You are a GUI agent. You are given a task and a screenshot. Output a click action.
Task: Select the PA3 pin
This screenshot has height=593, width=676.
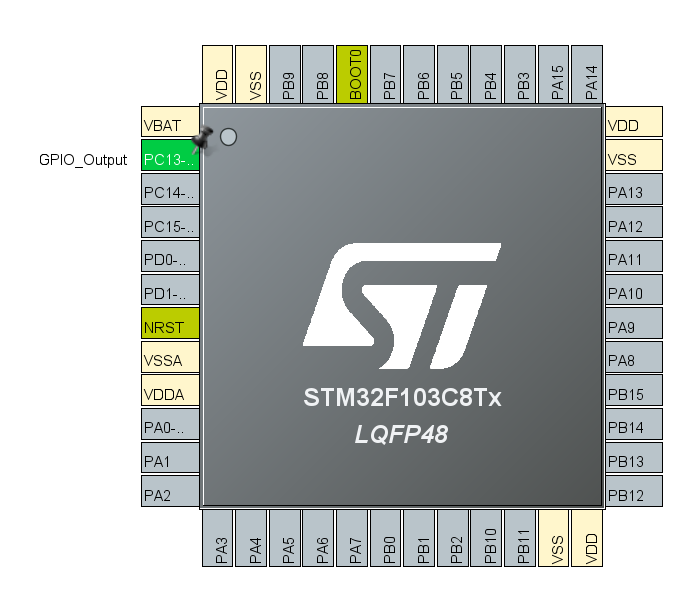click(217, 538)
